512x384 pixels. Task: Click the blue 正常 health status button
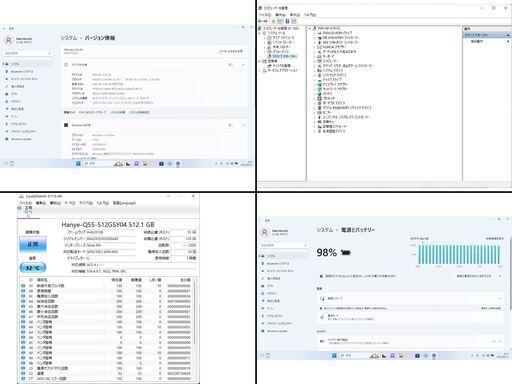coord(33,244)
